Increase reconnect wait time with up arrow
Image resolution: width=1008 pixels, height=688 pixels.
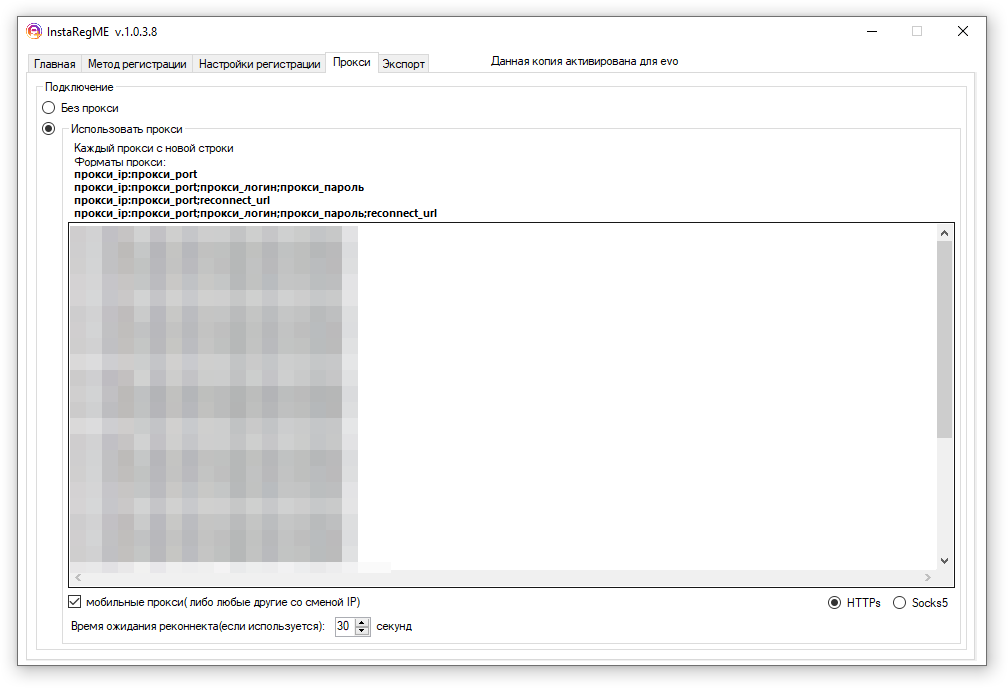[363, 622]
